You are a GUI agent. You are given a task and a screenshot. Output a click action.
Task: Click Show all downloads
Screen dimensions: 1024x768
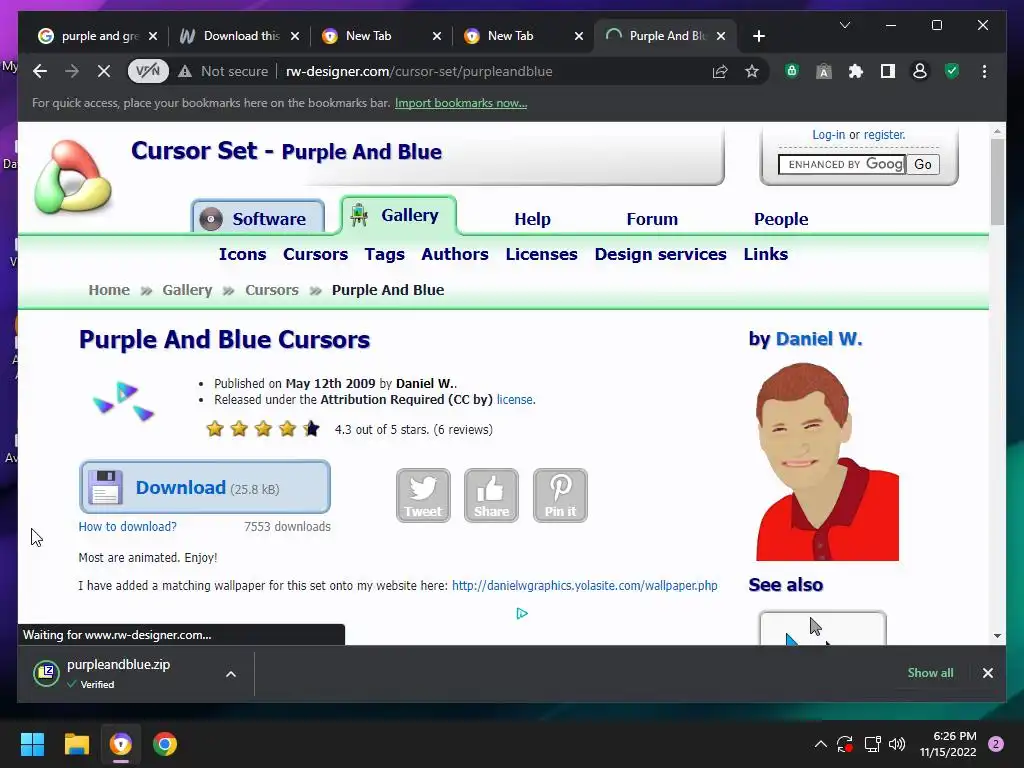(x=930, y=673)
